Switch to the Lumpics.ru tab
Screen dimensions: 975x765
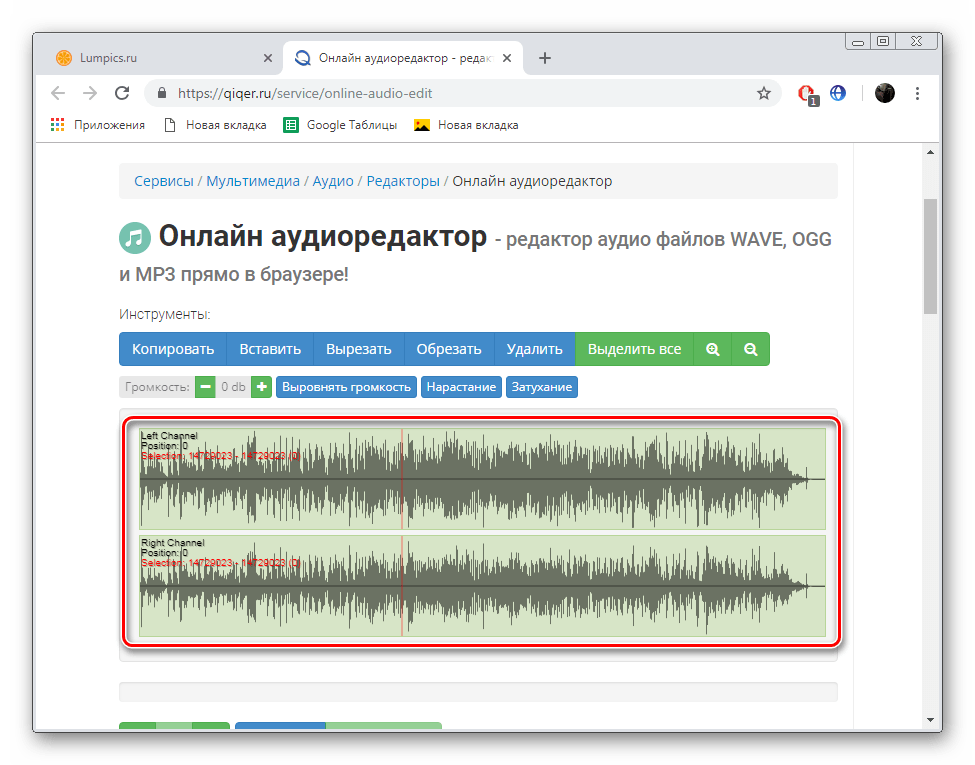[160, 58]
